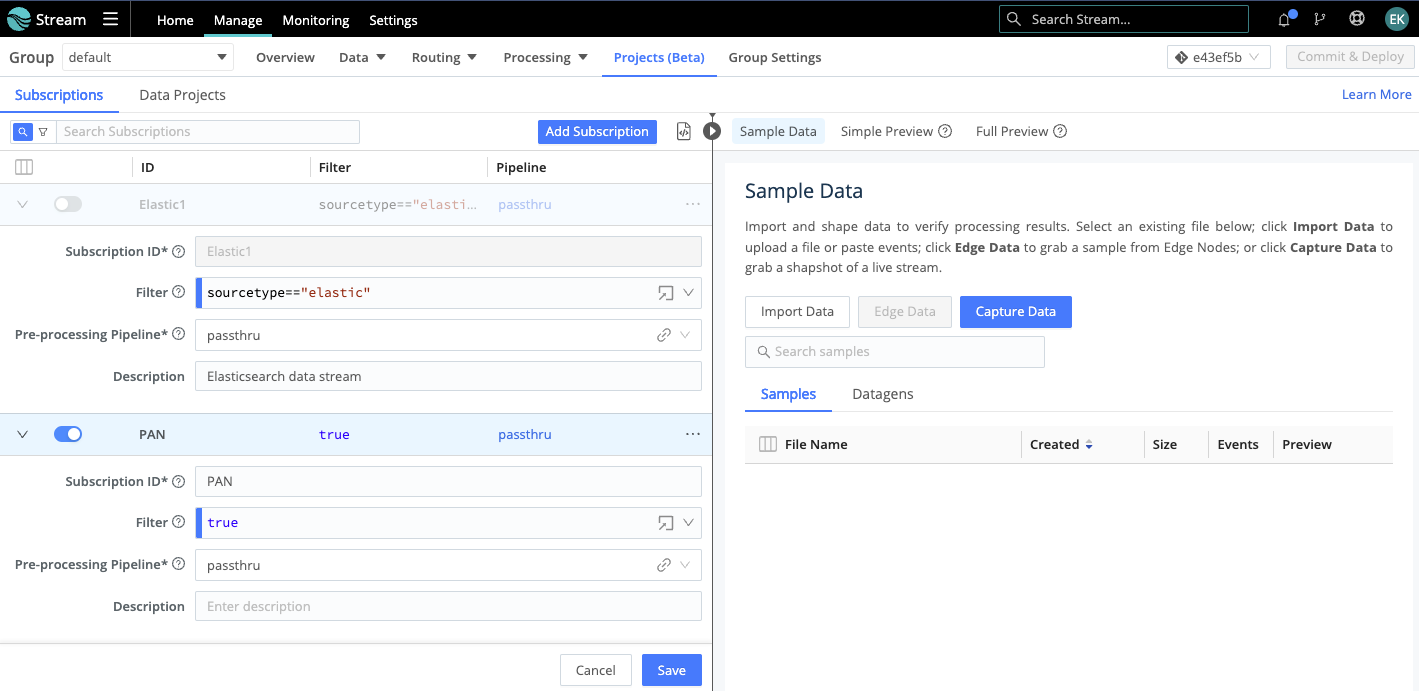Image resolution: width=1419 pixels, height=691 pixels.
Task: Disable the PAN subscription toggle
Action: pos(68,434)
